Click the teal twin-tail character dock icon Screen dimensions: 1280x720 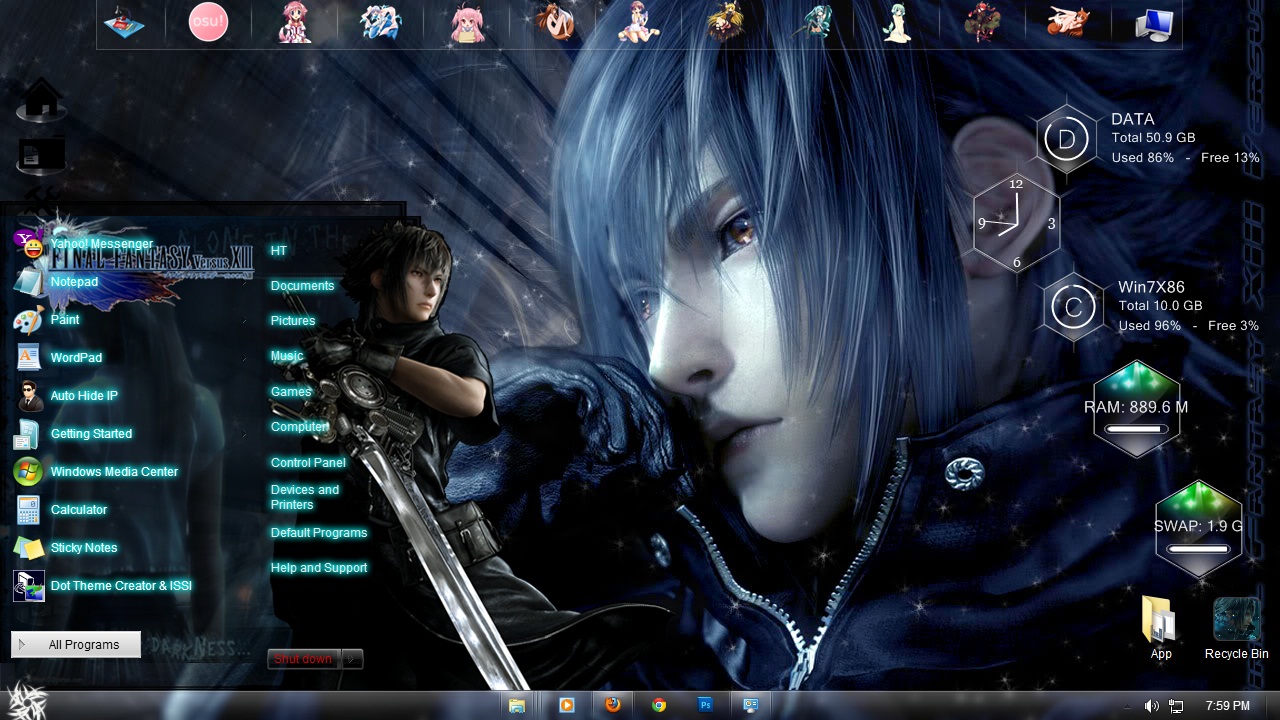816,22
